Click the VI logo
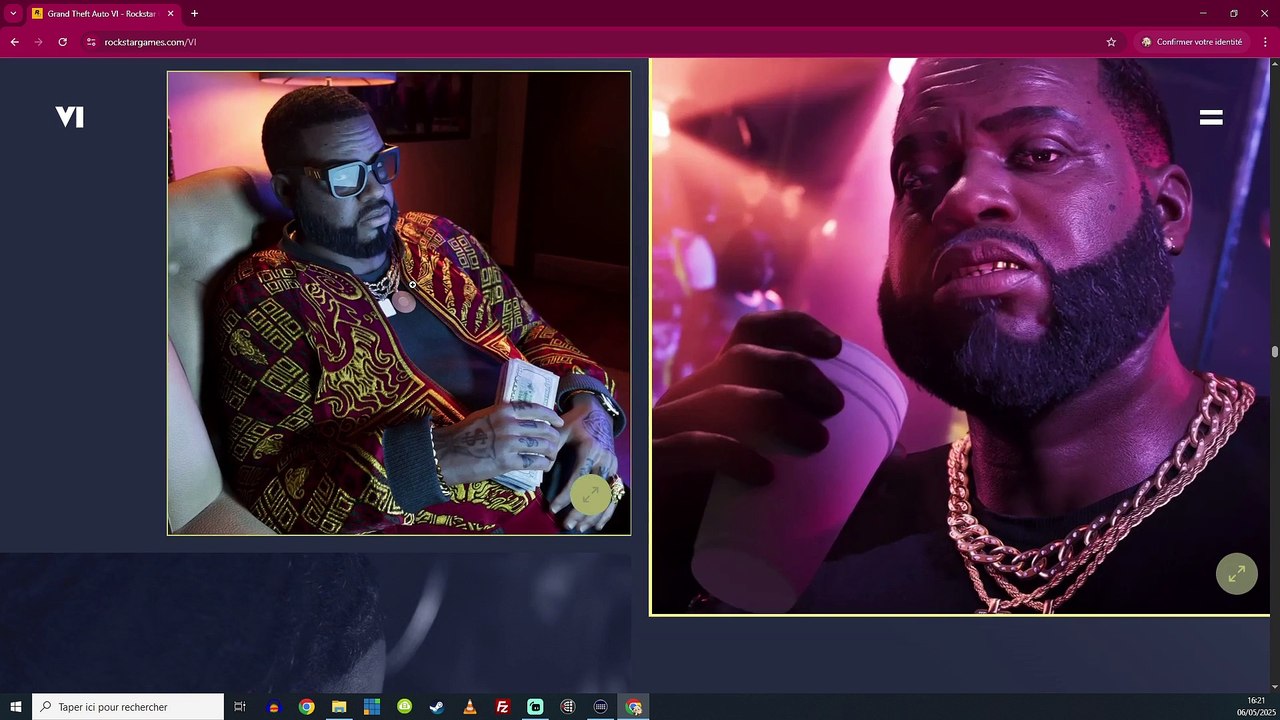 pyautogui.click(x=69, y=117)
